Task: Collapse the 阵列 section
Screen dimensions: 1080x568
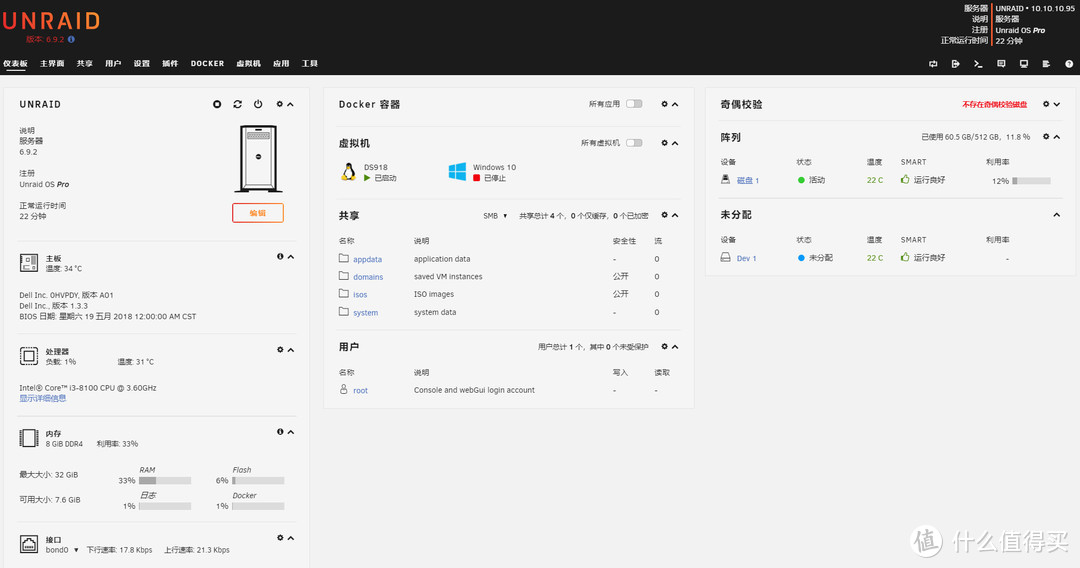Action: 1057,137
